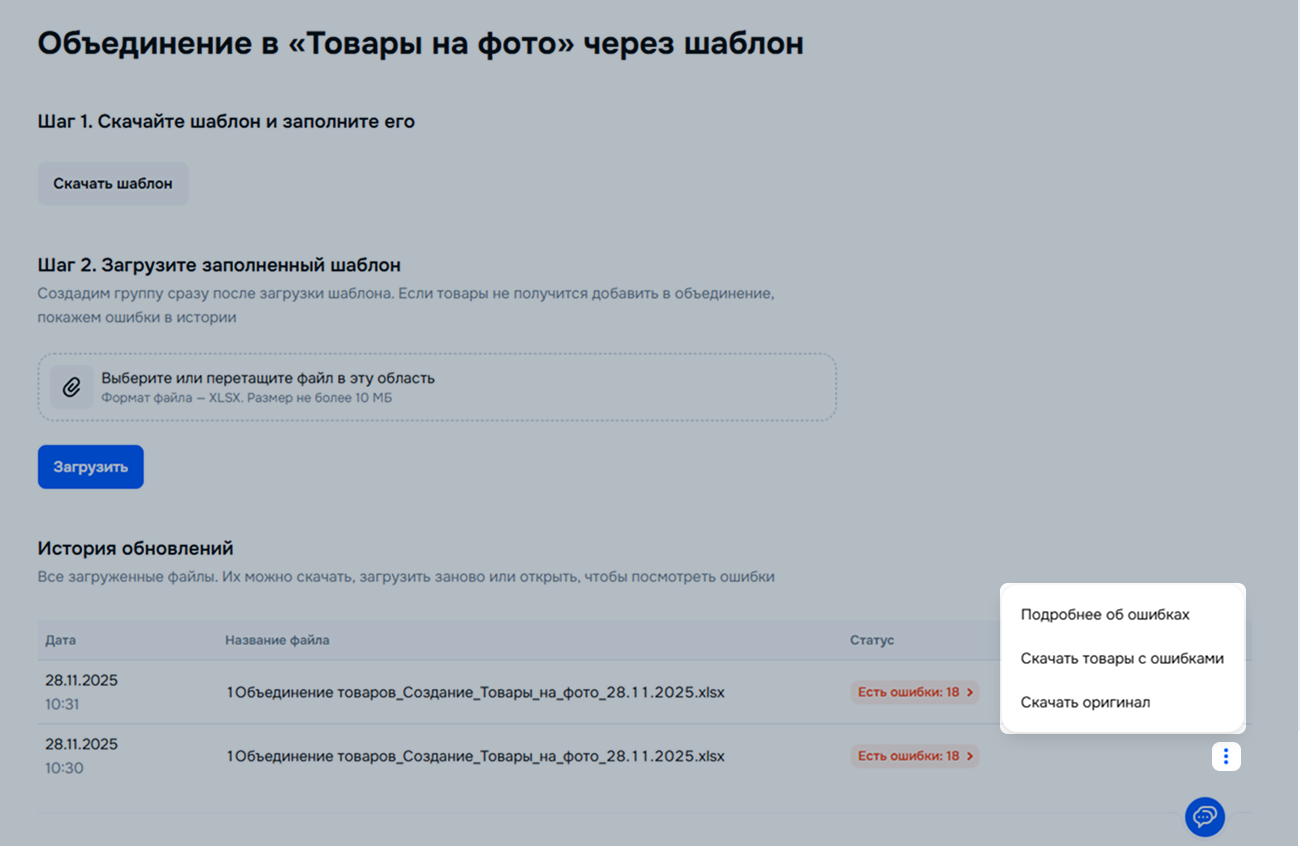Image resolution: width=1300 pixels, height=846 pixels.
Task: Select Подробнее об ошибках from the menu
Action: coord(1104,614)
